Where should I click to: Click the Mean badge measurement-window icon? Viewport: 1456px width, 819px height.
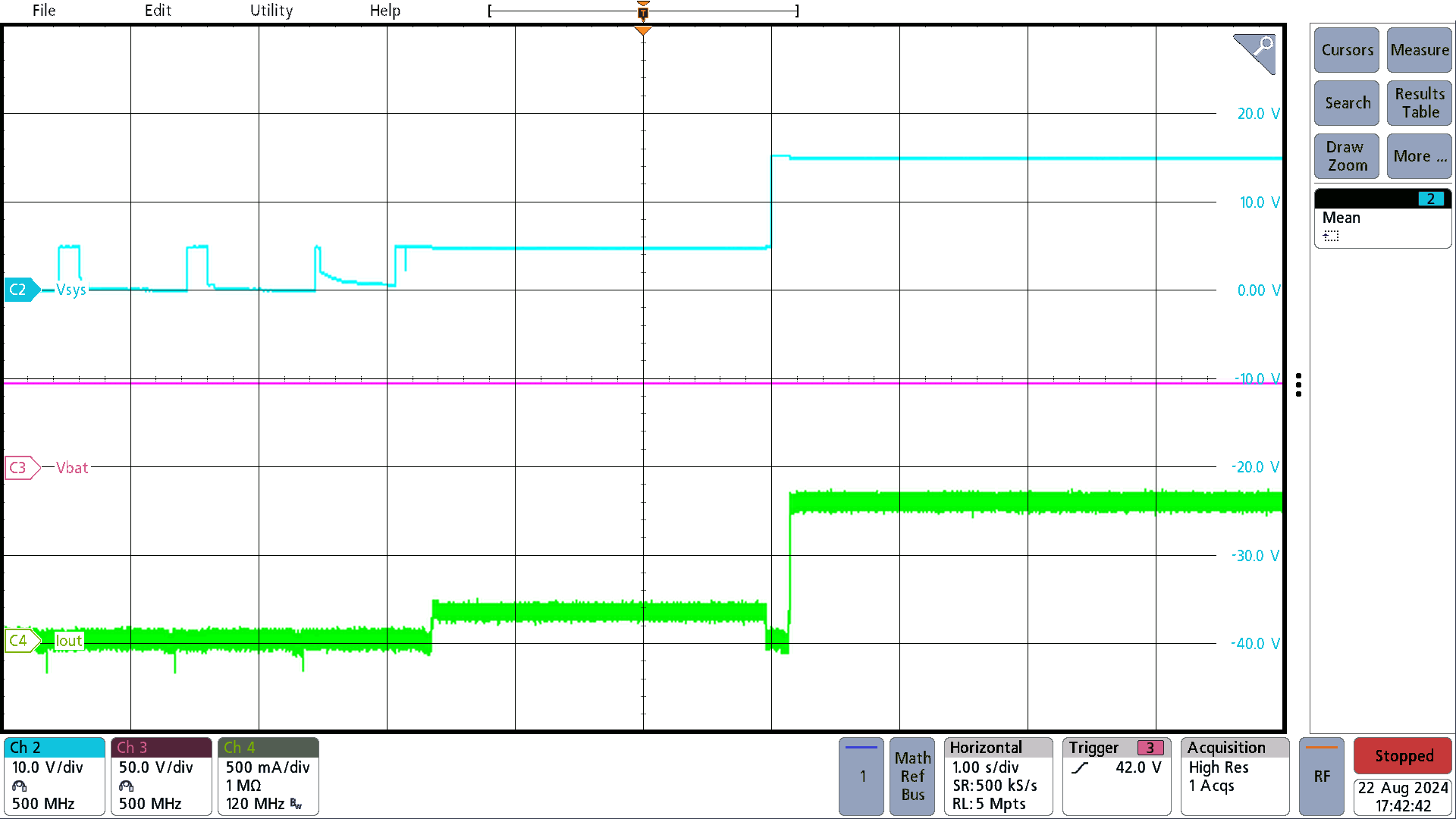[x=1332, y=237]
